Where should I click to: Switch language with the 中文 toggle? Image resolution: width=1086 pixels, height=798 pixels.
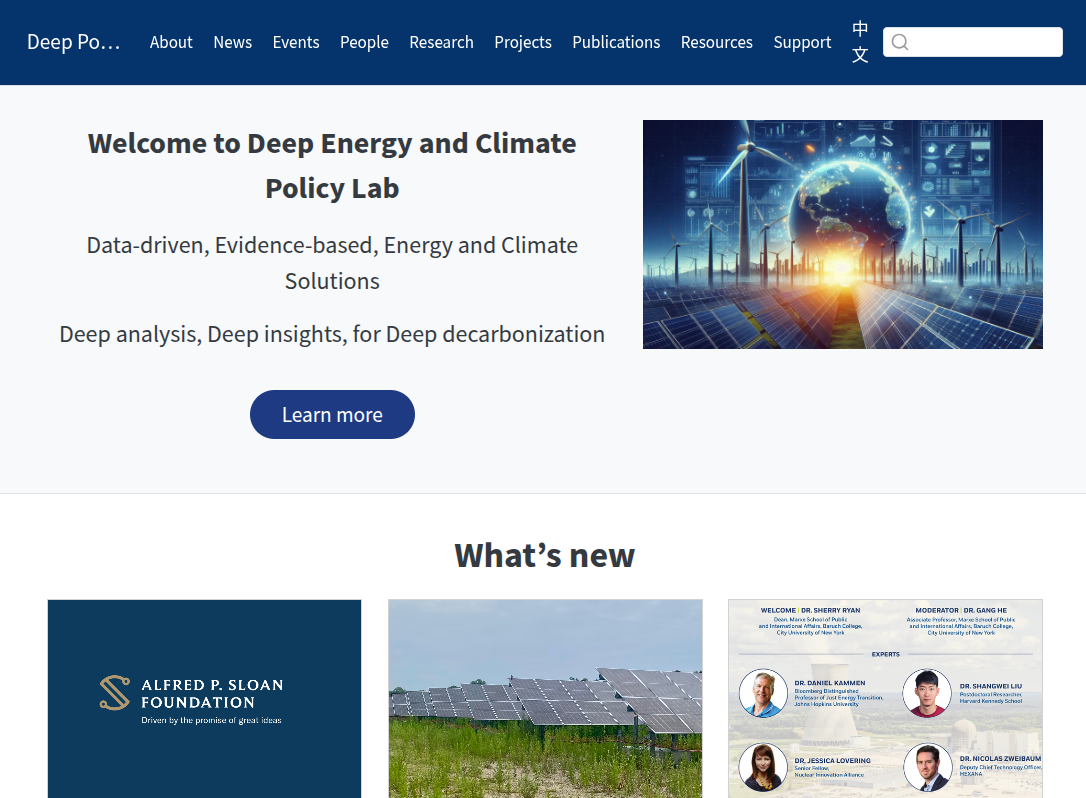point(860,42)
